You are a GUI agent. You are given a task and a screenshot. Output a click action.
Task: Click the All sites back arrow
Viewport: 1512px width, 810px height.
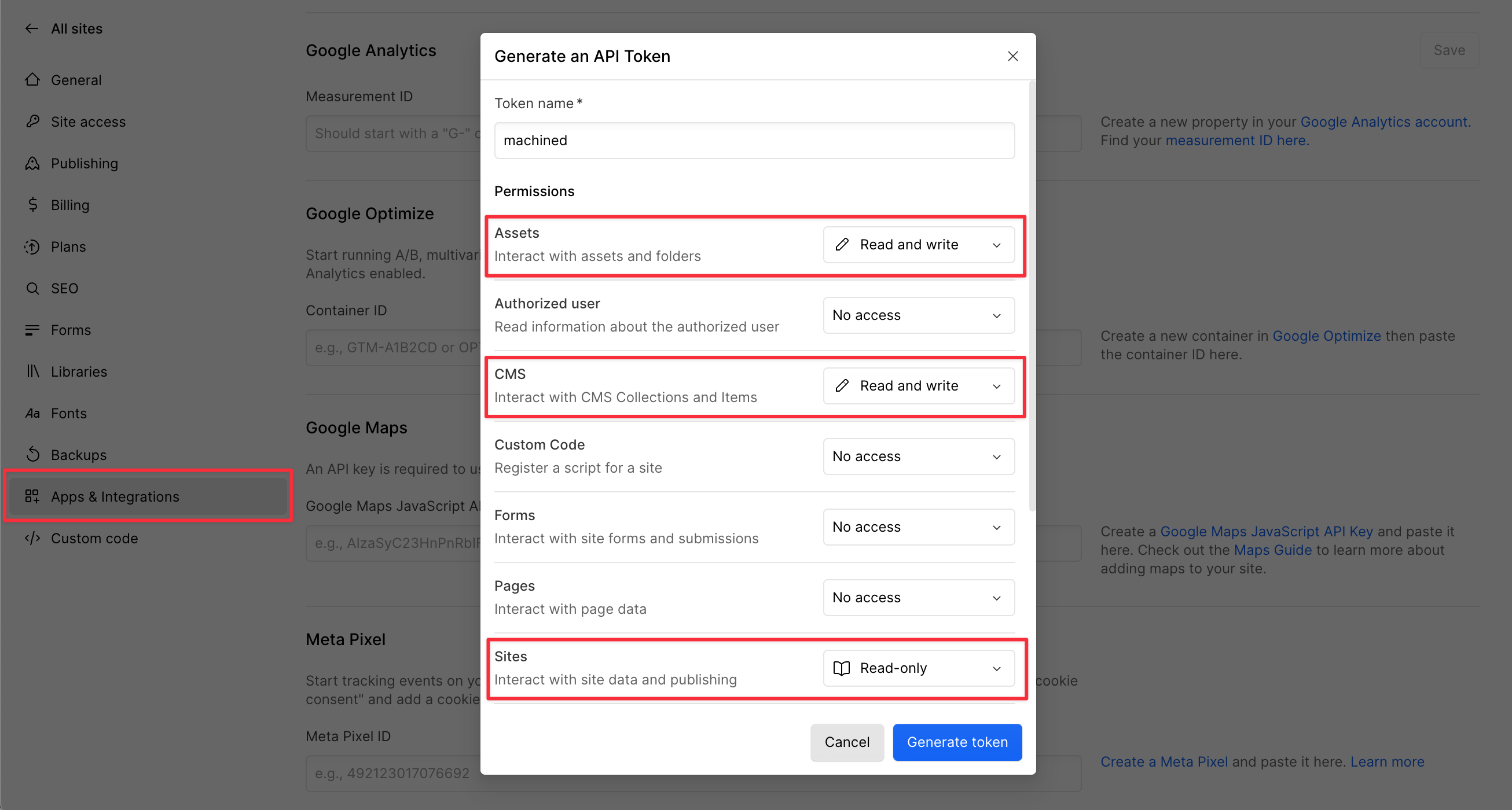[32, 28]
